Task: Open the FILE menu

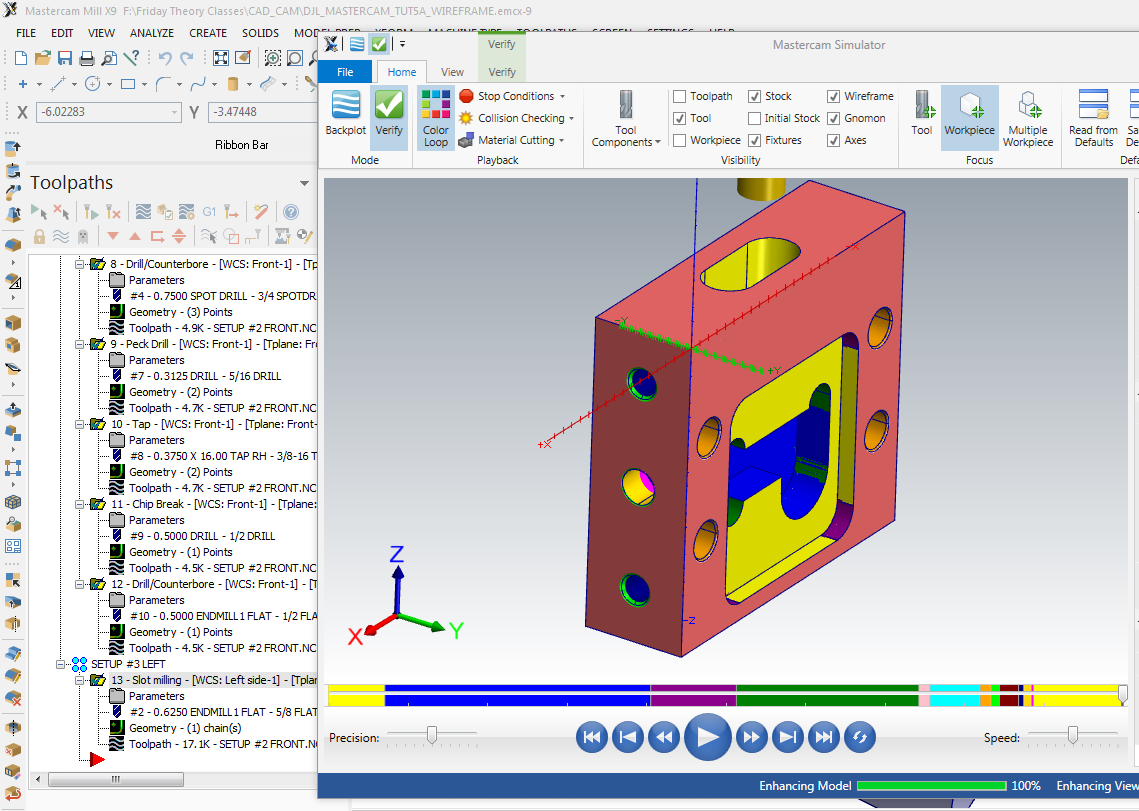Action: (x=26, y=33)
